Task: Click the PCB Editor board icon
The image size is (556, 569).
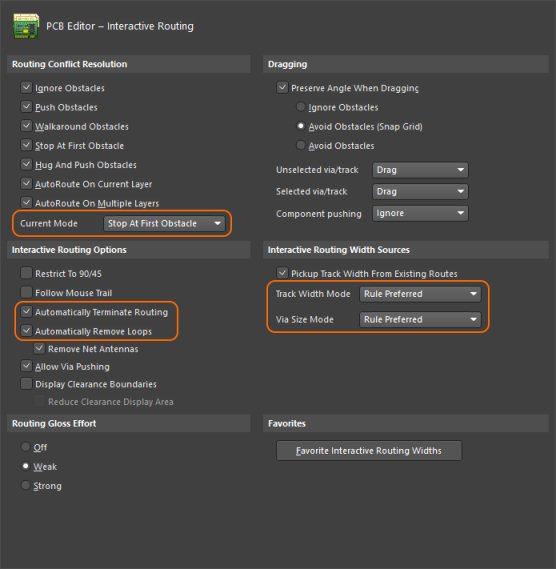Action: tap(26, 26)
